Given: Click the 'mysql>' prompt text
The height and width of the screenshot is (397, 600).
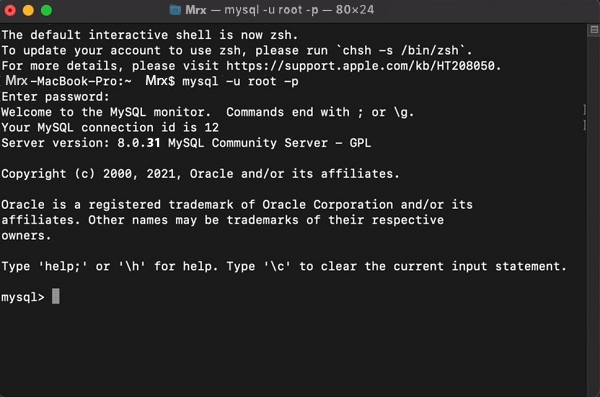Looking at the screenshot, I should click(23, 297).
